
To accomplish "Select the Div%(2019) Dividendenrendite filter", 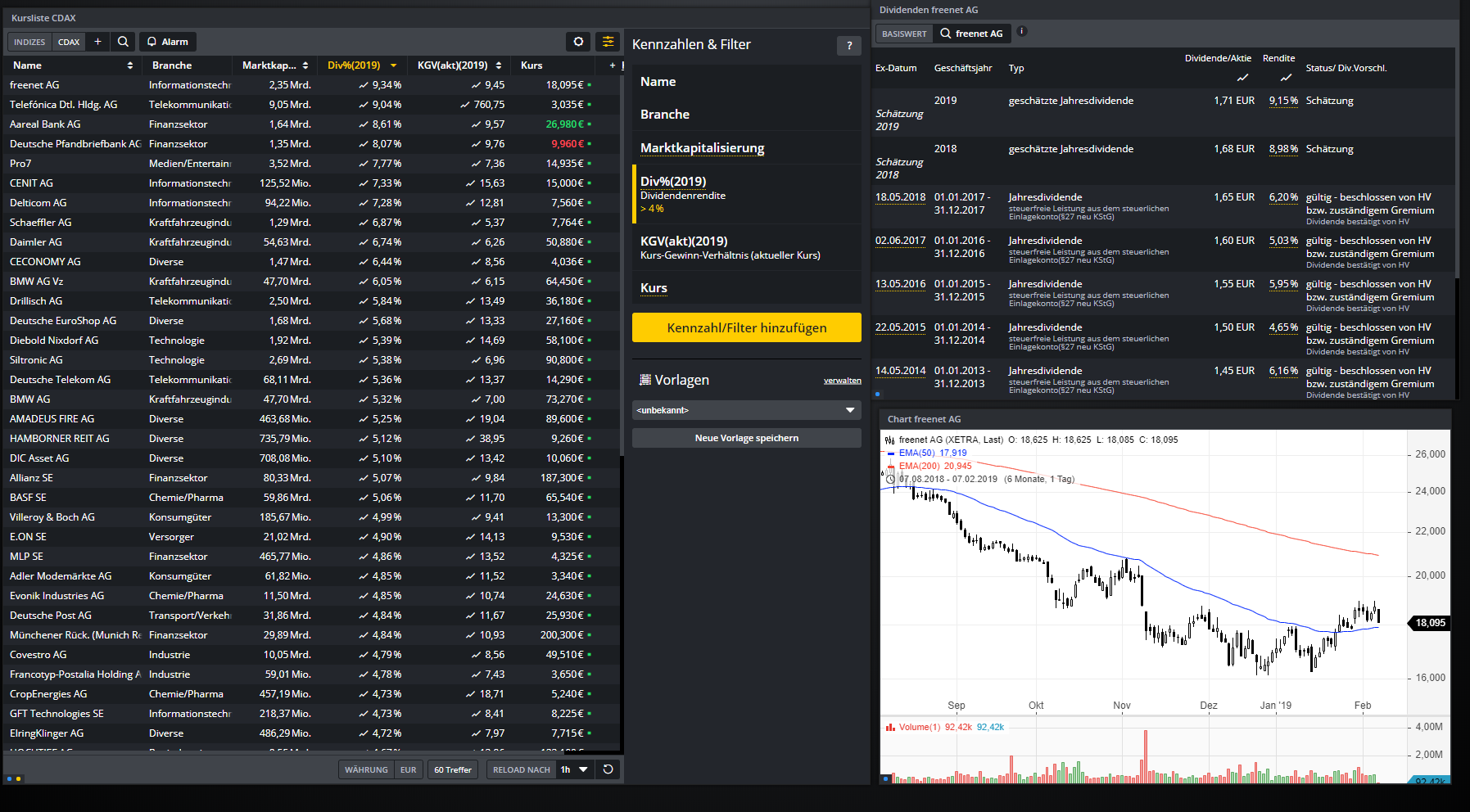I will click(747, 194).
